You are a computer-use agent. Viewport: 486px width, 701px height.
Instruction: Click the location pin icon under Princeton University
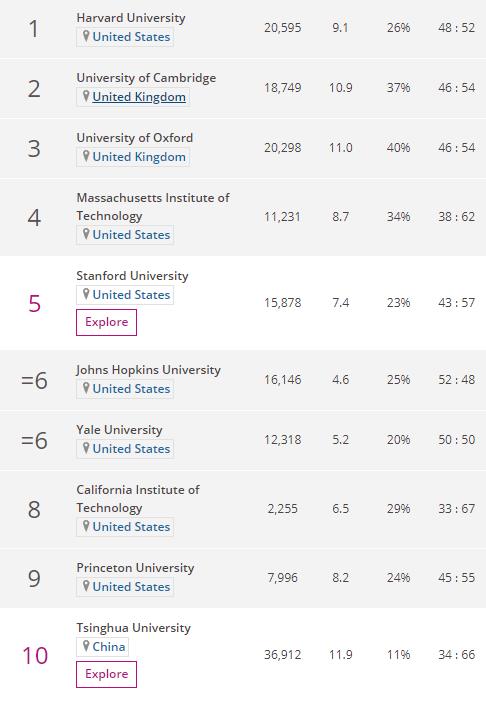tap(86, 586)
